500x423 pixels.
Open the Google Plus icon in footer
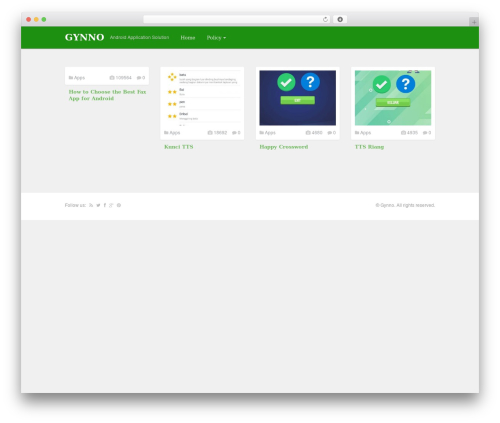point(111,205)
